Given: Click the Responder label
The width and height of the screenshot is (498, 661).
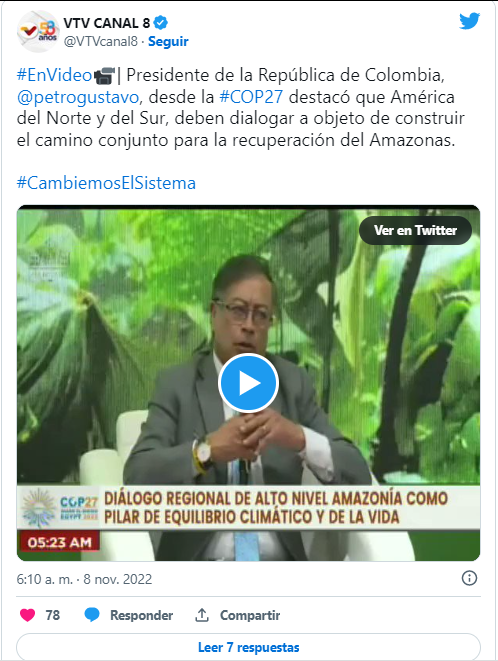Looking at the screenshot, I should 142,615.
